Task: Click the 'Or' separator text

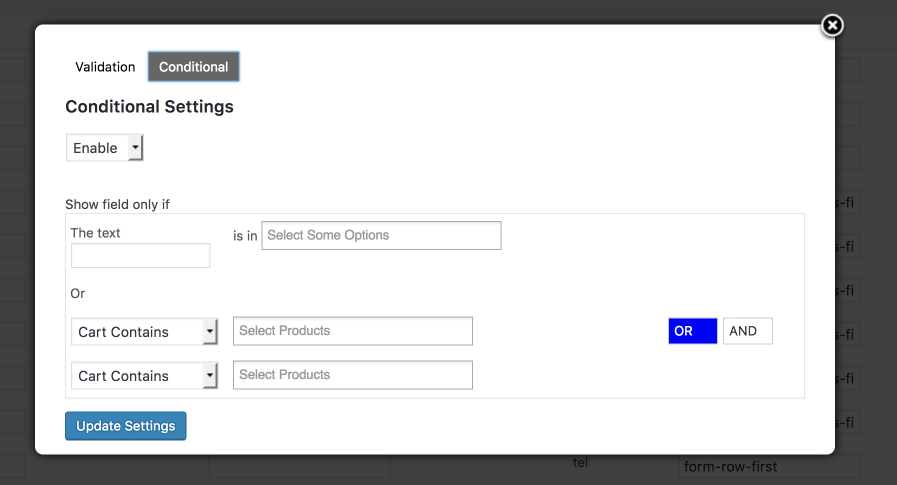Action: (78, 293)
